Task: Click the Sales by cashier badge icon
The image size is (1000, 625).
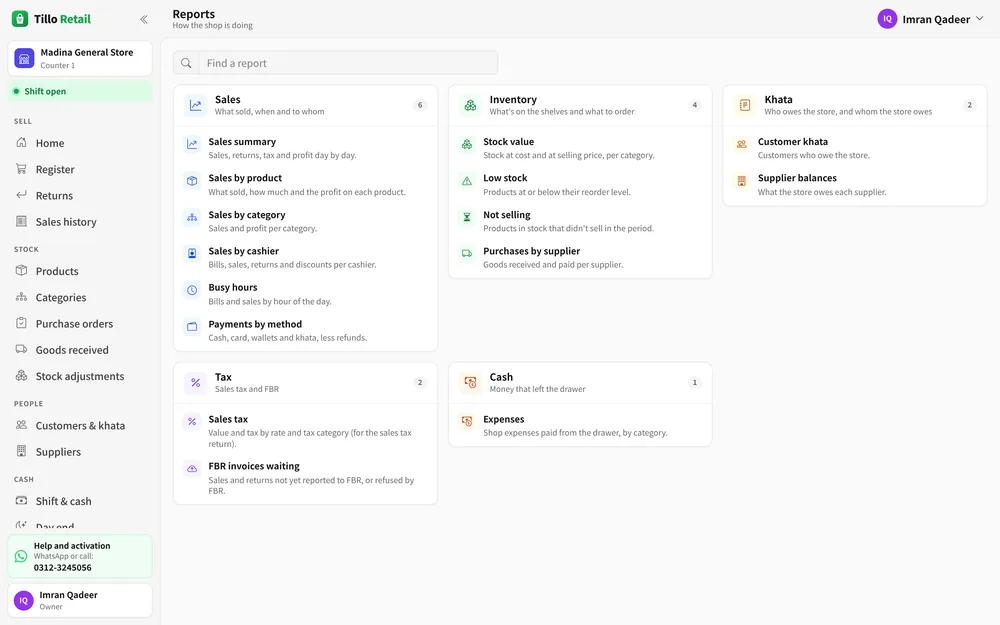Action: pyautogui.click(x=192, y=254)
